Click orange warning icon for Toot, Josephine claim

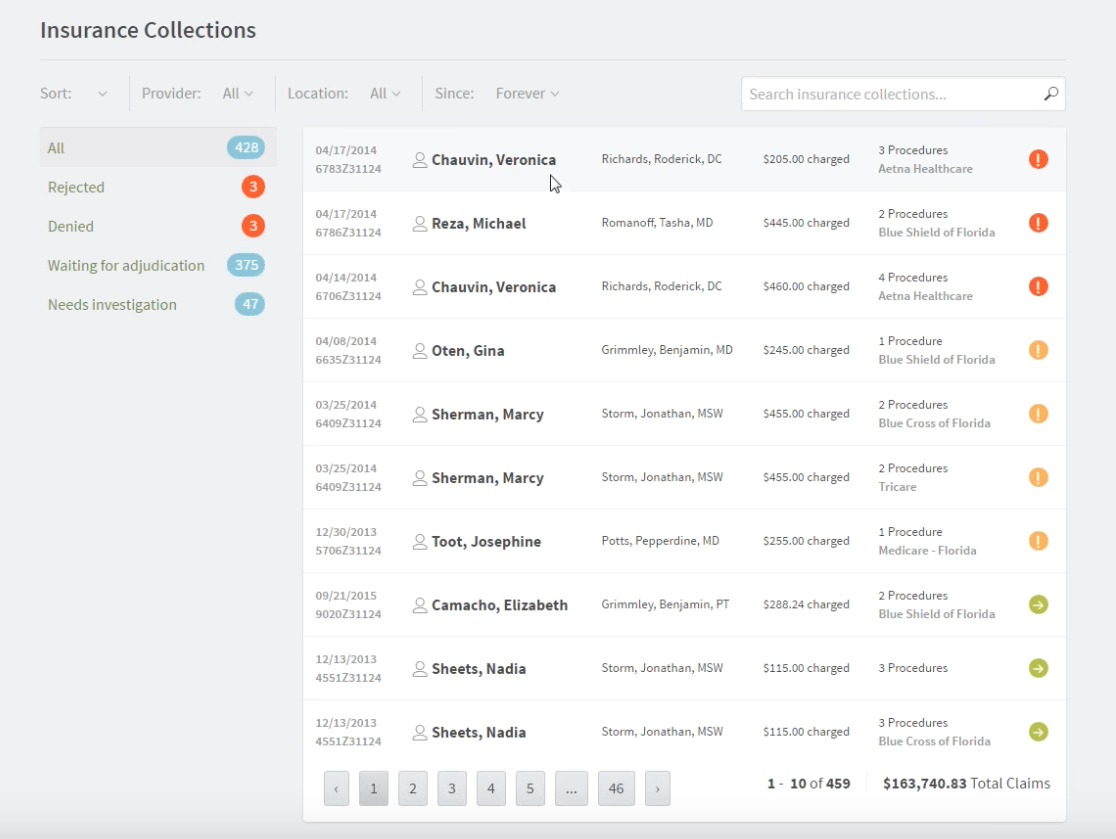coord(1038,541)
